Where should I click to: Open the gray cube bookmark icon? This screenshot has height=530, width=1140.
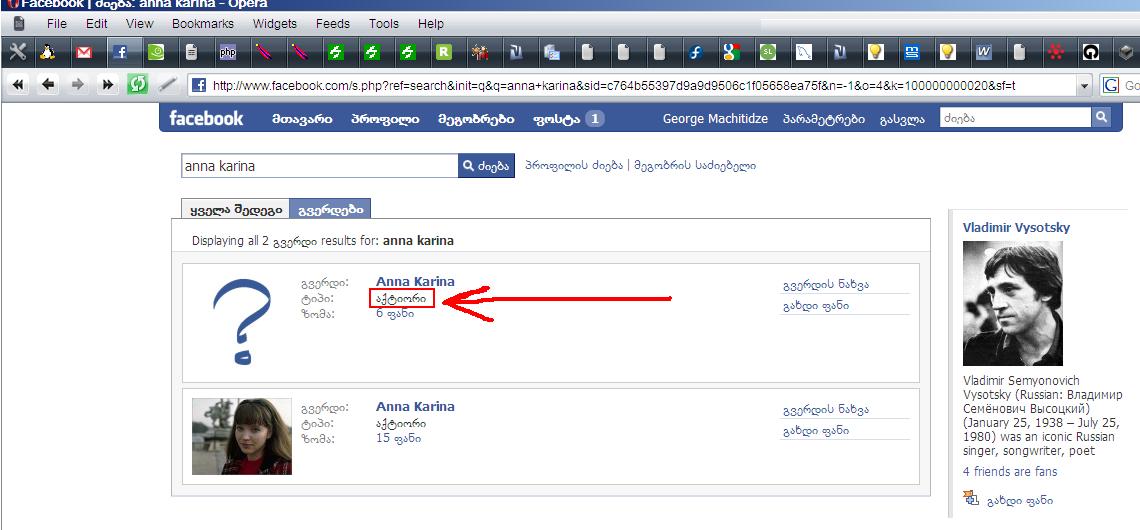tap(1126, 52)
